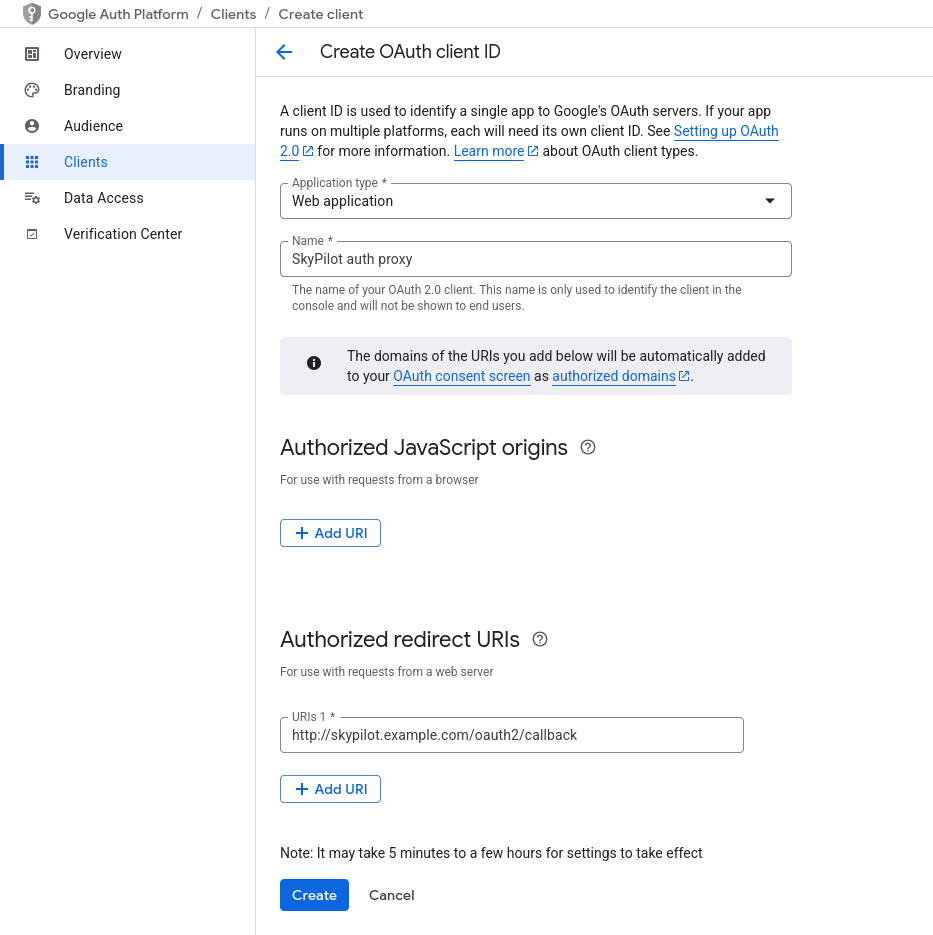Viewport: 933px width, 935px height.
Task: Click the "Create client" breadcrumb
Action: coord(321,14)
